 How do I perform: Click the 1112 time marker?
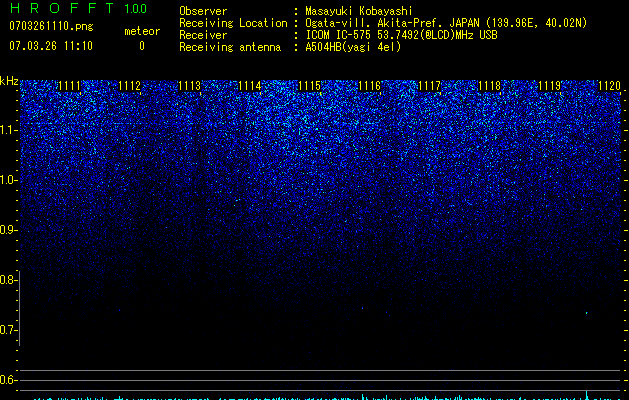[x=130, y=86]
